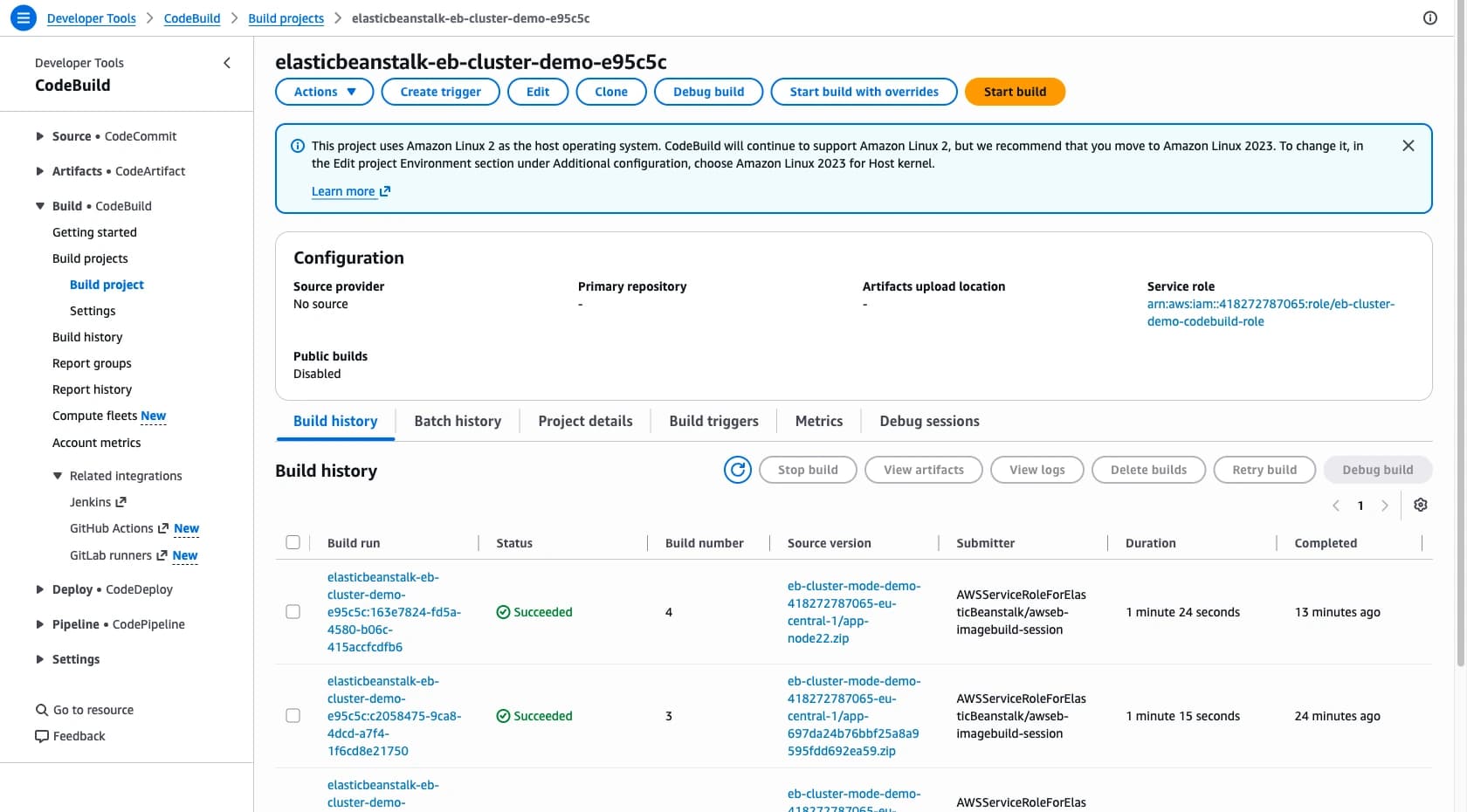Open build run ending 415accfcdfb6
Viewport: 1467px width, 812px height.
(x=394, y=612)
